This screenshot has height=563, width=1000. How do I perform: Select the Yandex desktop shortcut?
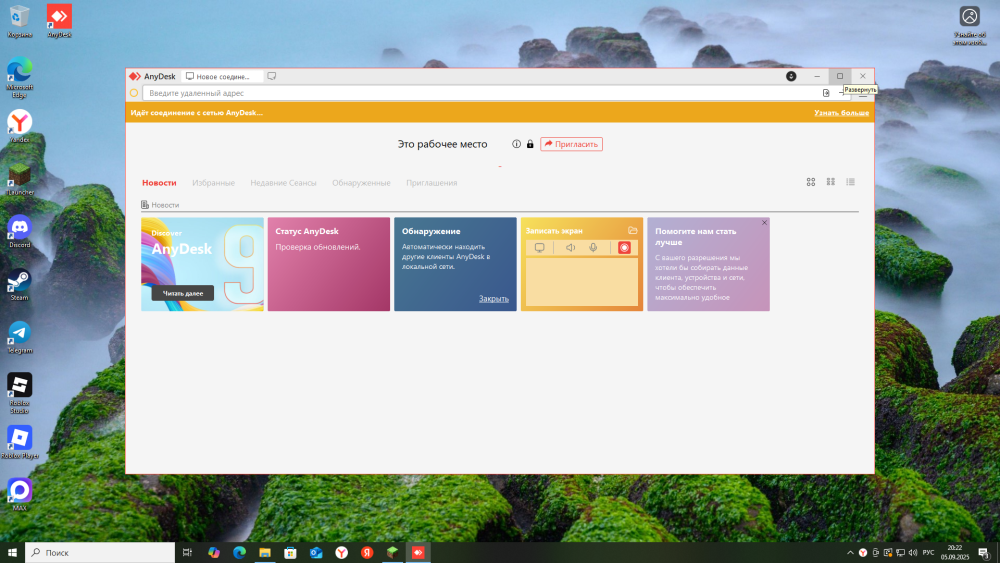pos(20,126)
